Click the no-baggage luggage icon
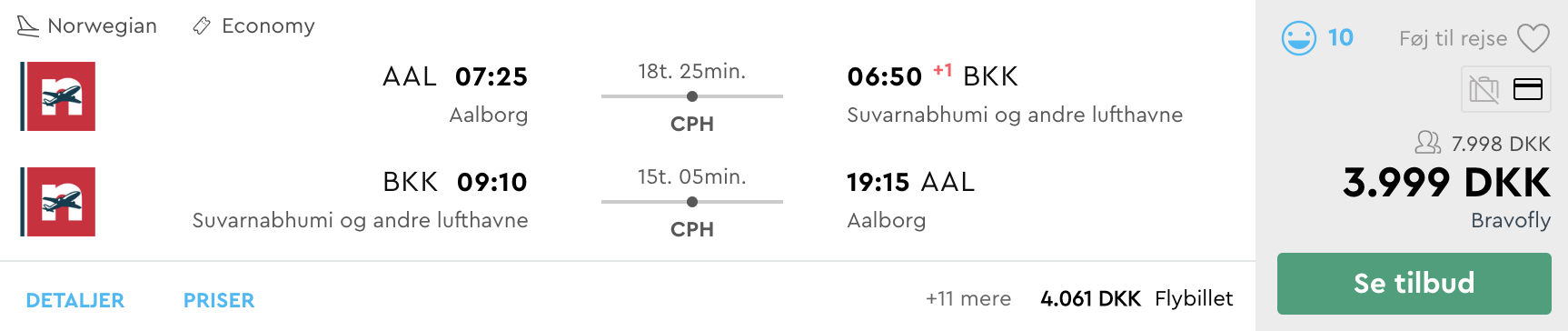This screenshot has height=331, width=1568. click(x=1484, y=89)
